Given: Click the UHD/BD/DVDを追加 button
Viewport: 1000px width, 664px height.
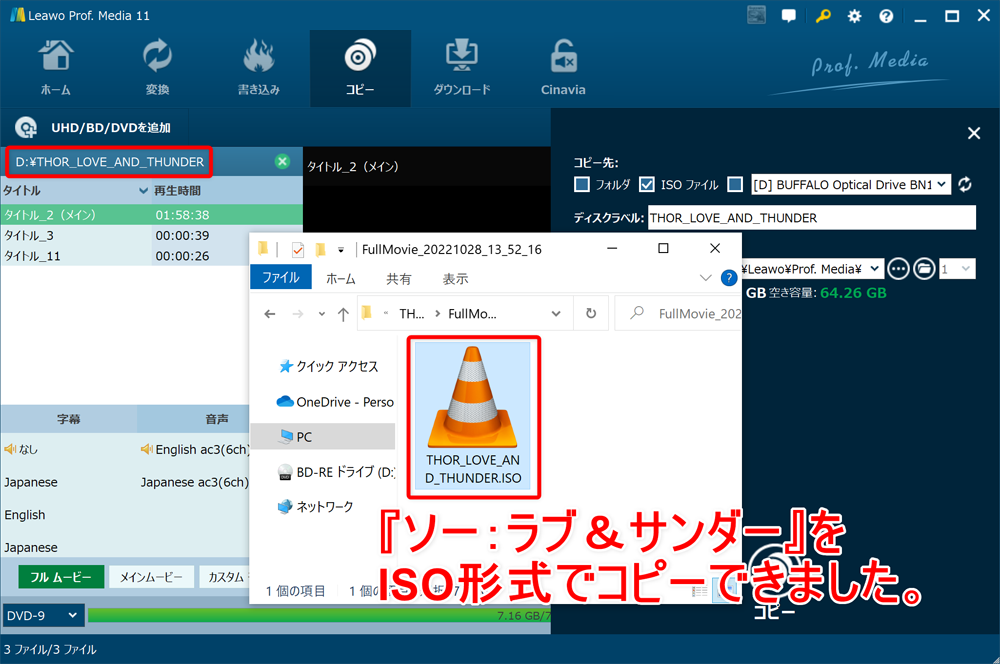Looking at the screenshot, I should coord(93,128).
